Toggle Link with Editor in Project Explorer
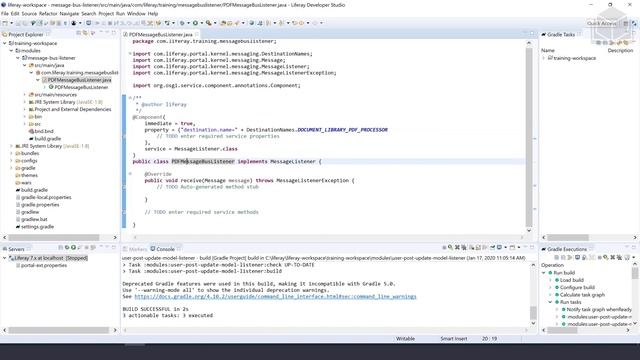 point(85,33)
